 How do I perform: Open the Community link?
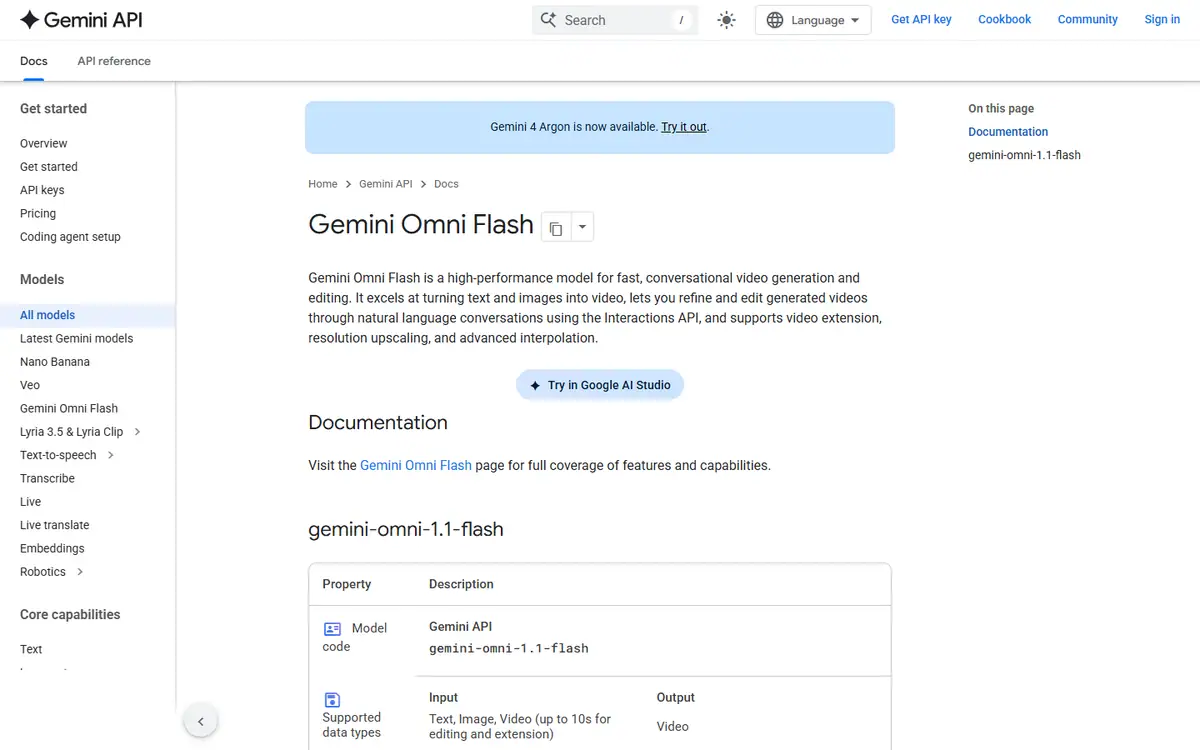tap(1088, 19)
